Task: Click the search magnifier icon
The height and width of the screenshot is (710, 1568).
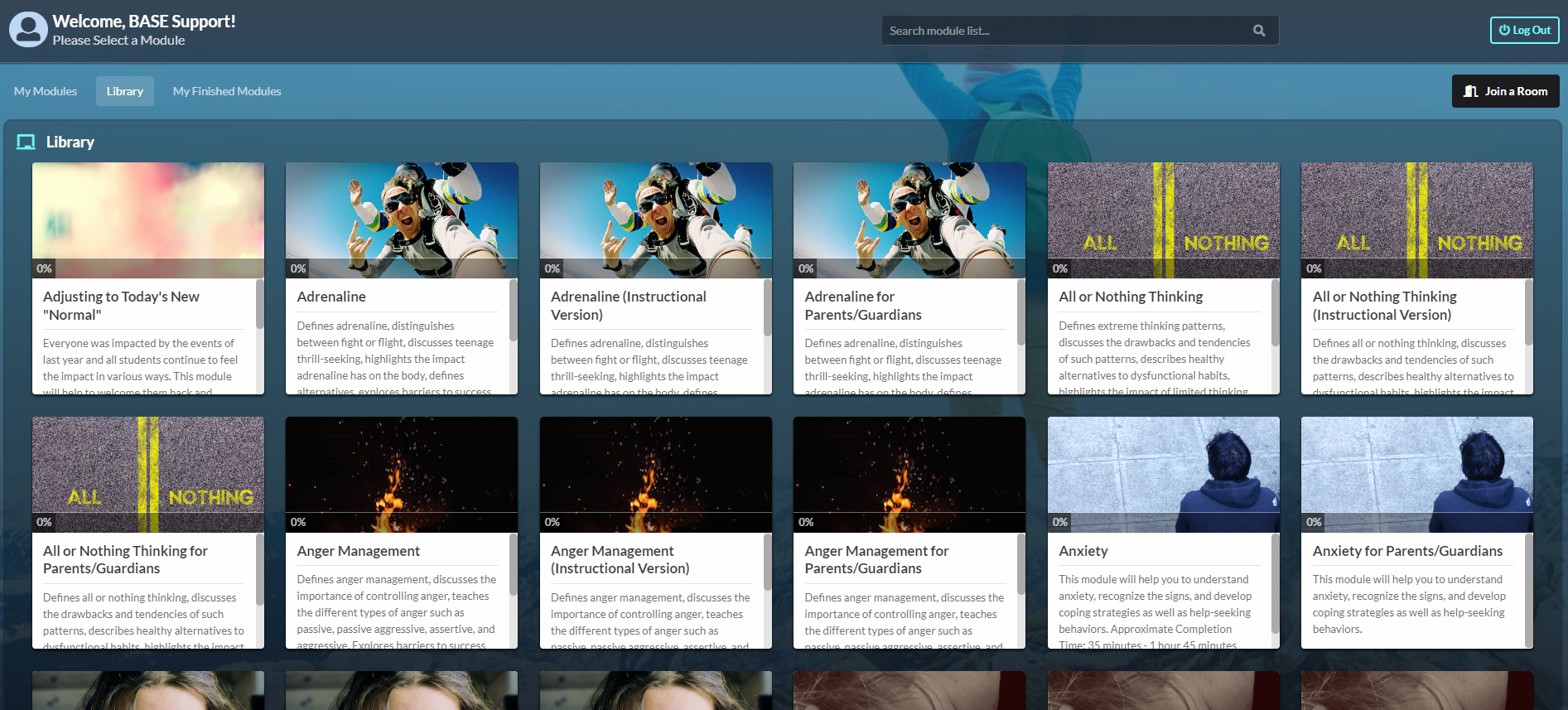Action: [x=1259, y=31]
